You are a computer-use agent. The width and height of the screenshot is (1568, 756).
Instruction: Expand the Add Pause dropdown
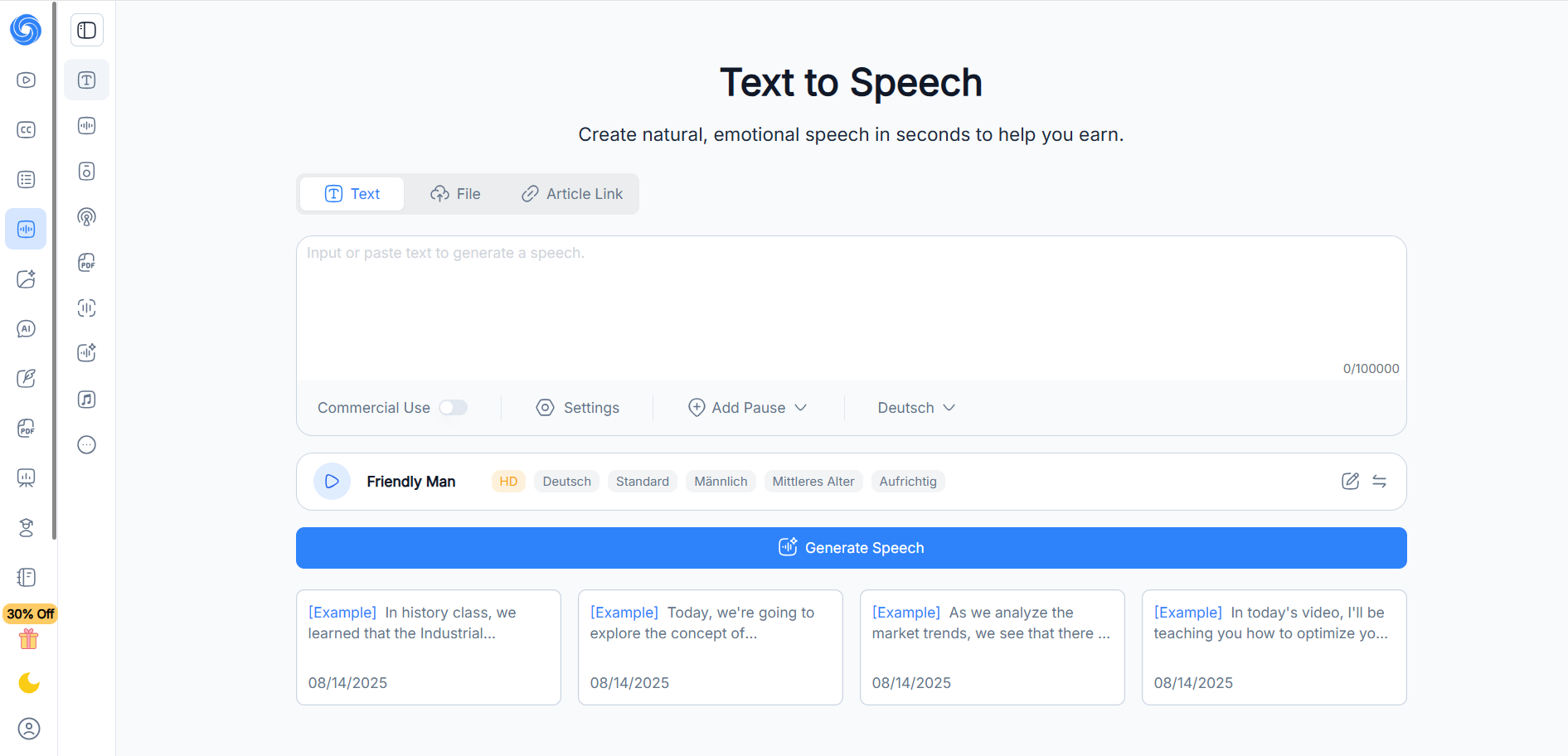pyautogui.click(x=748, y=408)
